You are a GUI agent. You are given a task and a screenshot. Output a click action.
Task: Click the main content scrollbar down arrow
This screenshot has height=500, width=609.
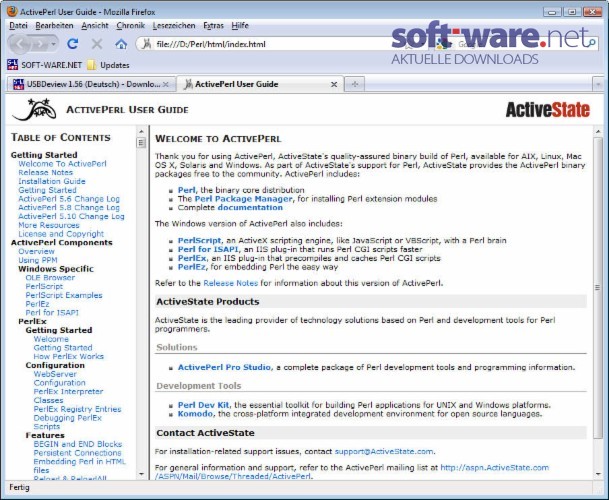tap(598, 474)
